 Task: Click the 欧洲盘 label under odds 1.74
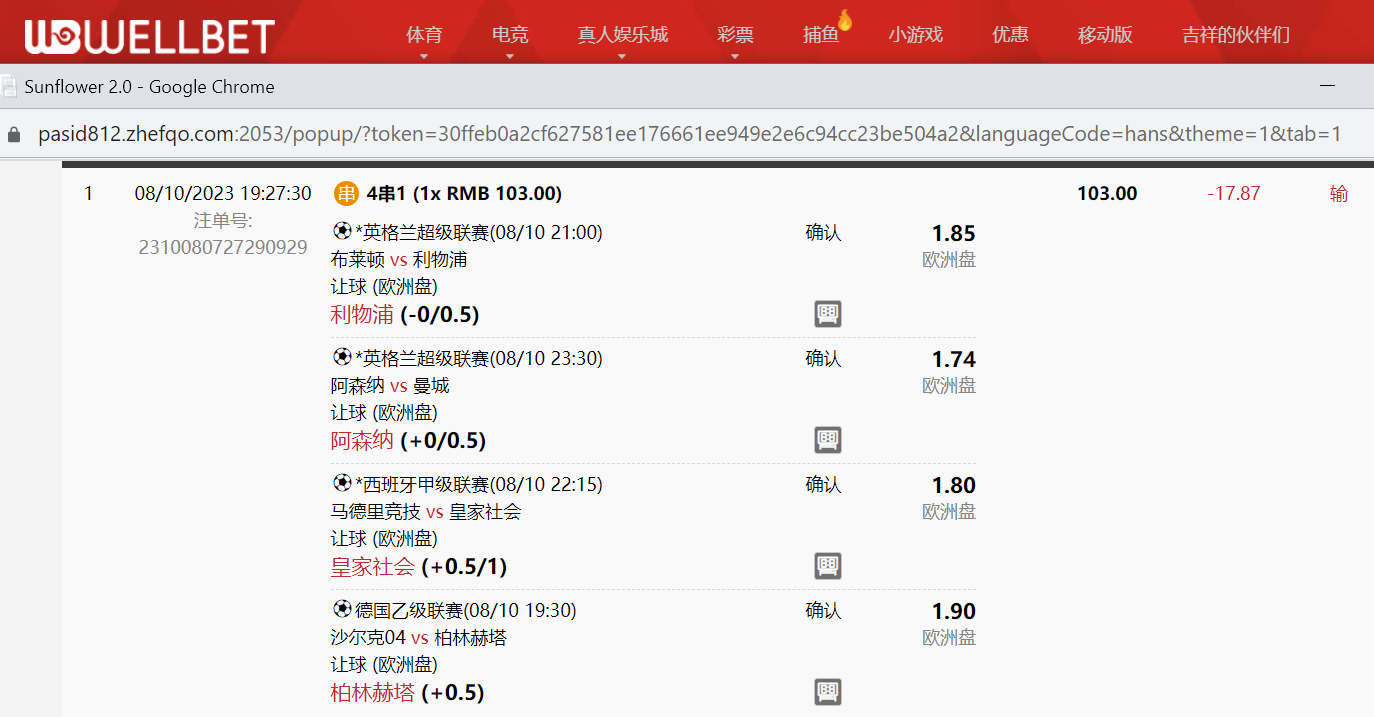click(949, 386)
